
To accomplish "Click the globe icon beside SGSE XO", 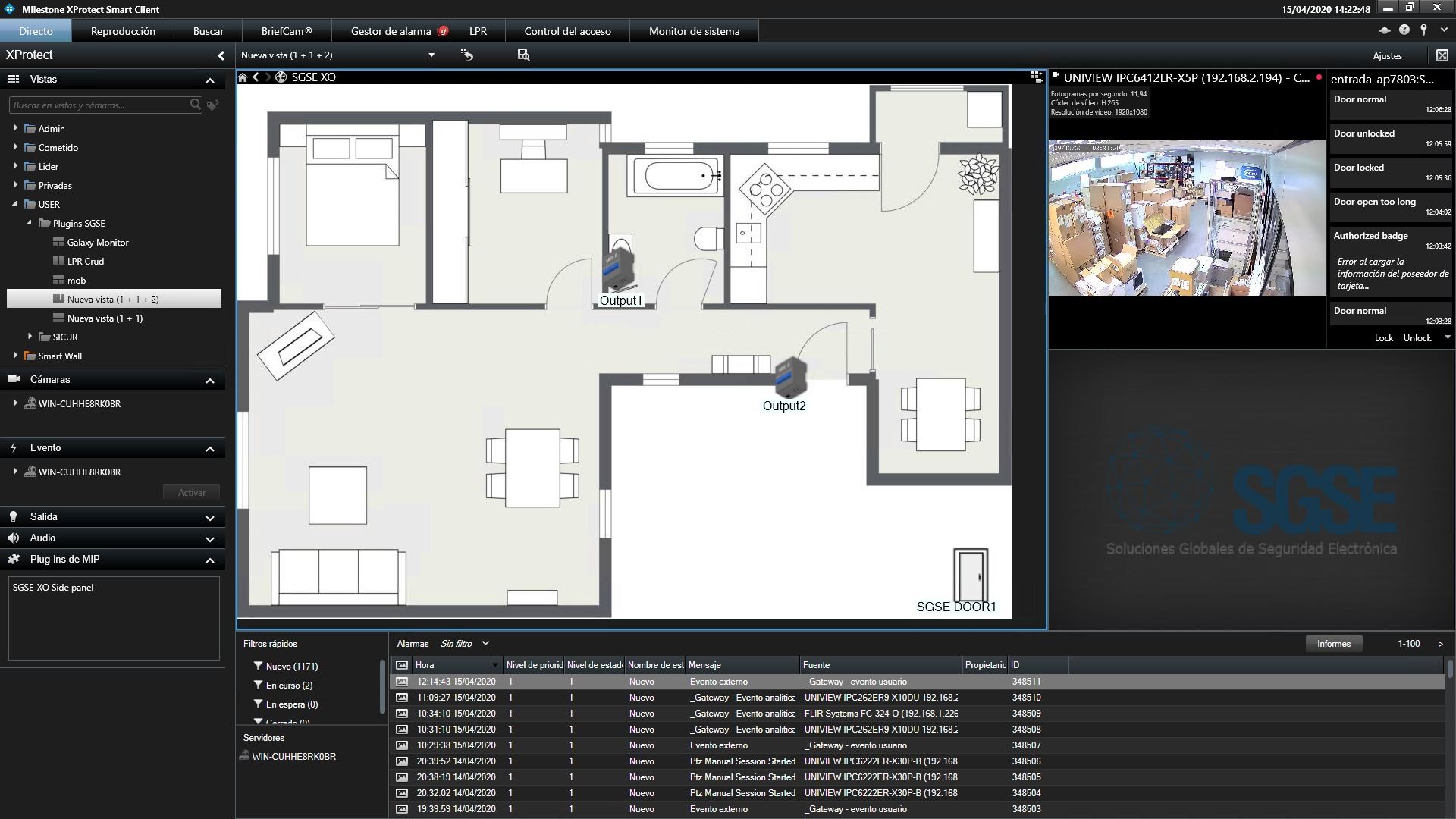I will click(281, 77).
